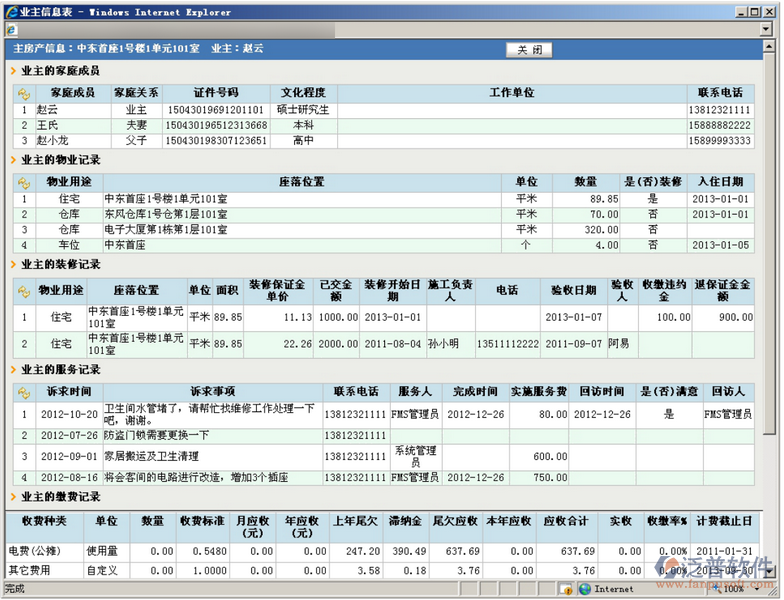Image resolution: width=784 pixels, height=600 pixels.
Task: Collapse the 业主的物业记录 section arrow
Action: [13, 160]
